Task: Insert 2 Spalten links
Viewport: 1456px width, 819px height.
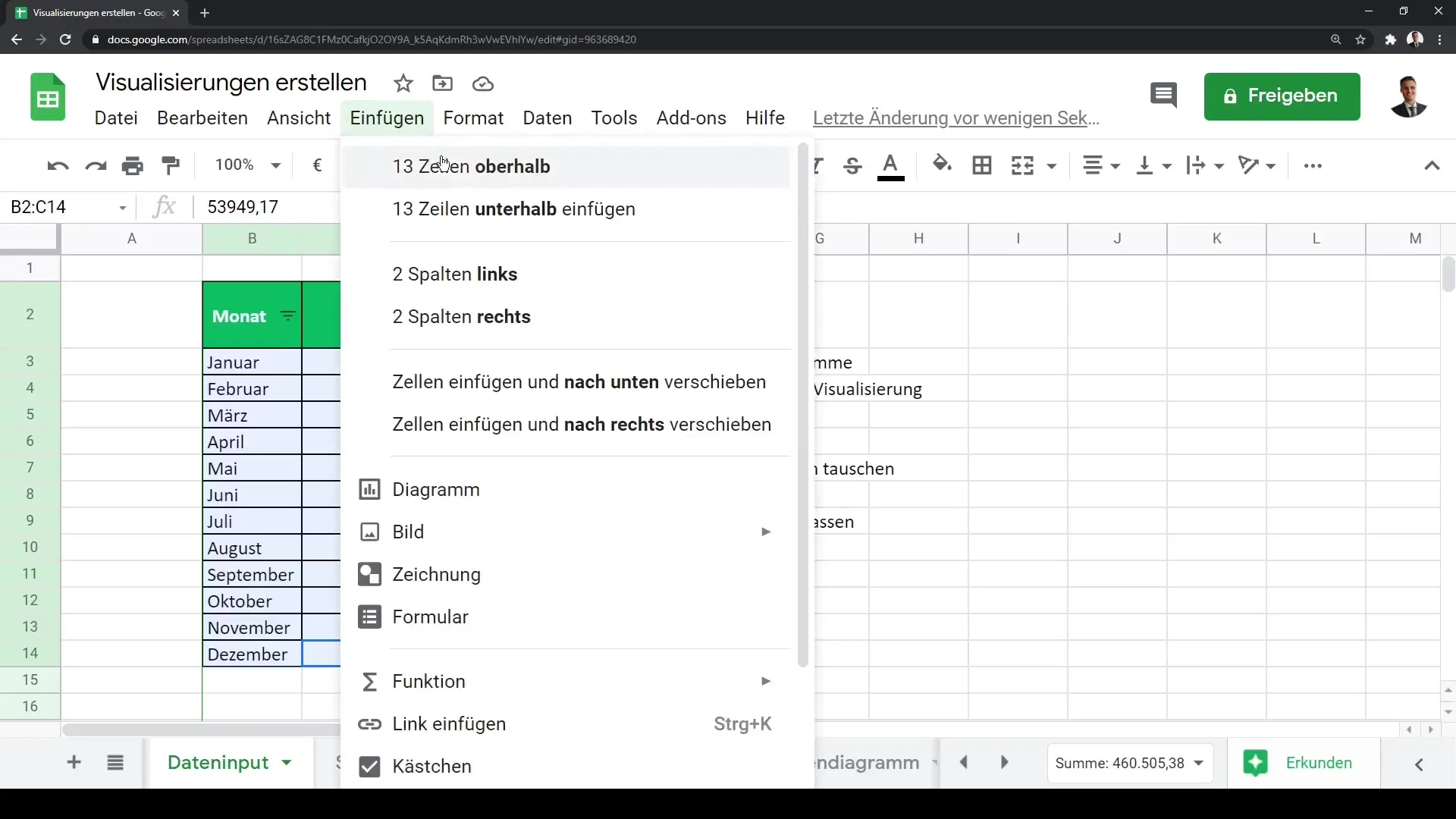Action: [x=566, y=275]
